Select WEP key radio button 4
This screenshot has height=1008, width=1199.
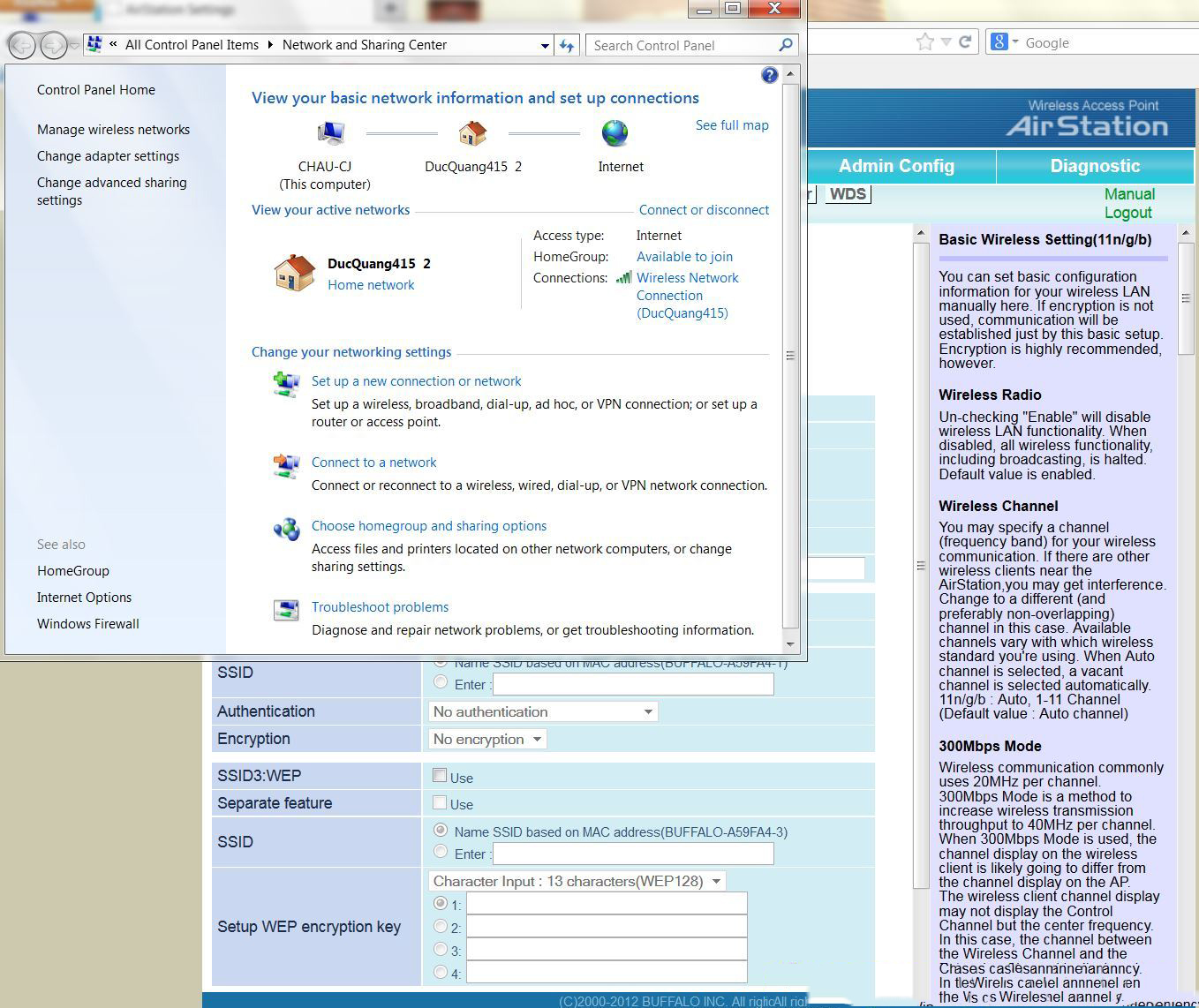440,972
